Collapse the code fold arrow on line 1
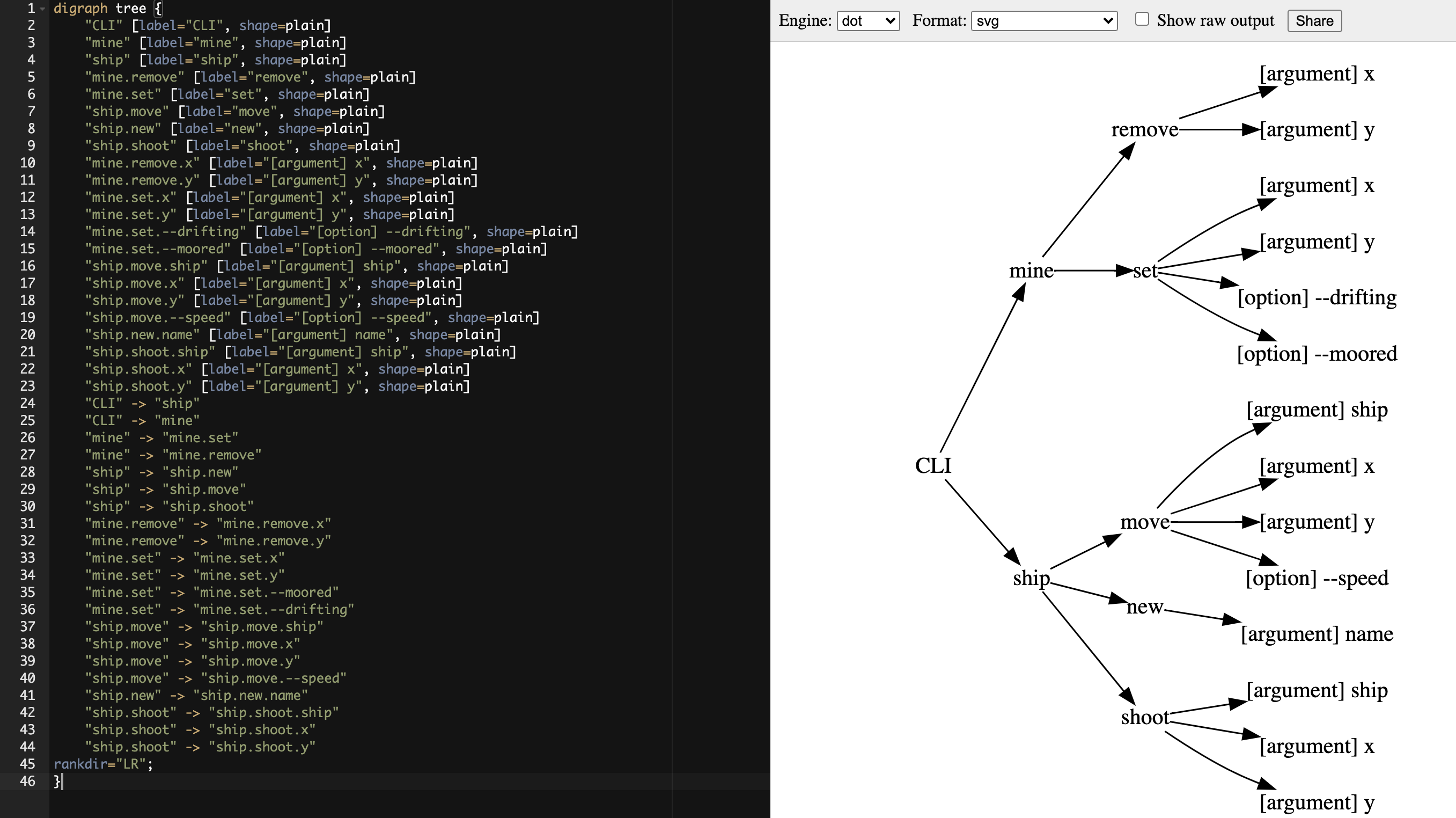Screen dimensions: 1456x818 pyautogui.click(x=42, y=9)
